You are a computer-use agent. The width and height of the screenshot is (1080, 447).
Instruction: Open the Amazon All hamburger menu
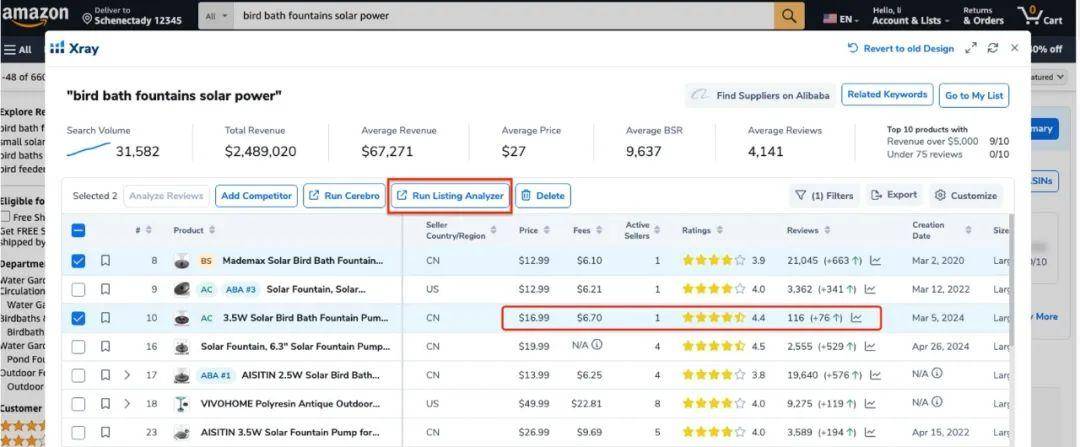(x=17, y=50)
